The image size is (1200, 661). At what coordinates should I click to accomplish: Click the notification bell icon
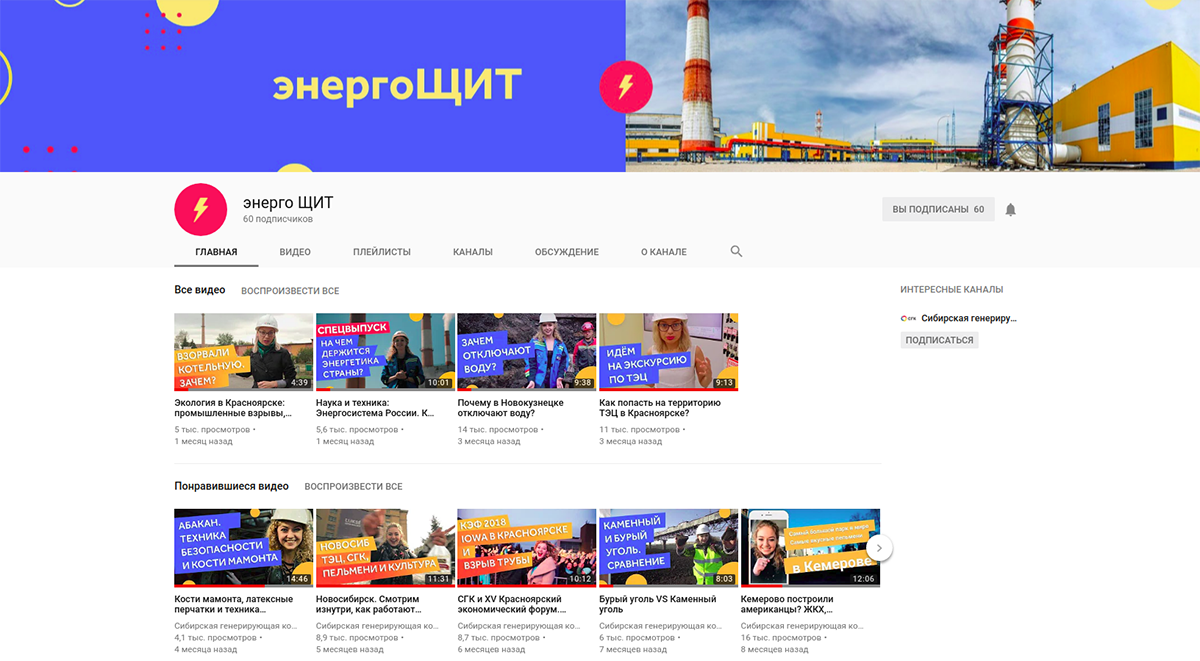click(1010, 210)
